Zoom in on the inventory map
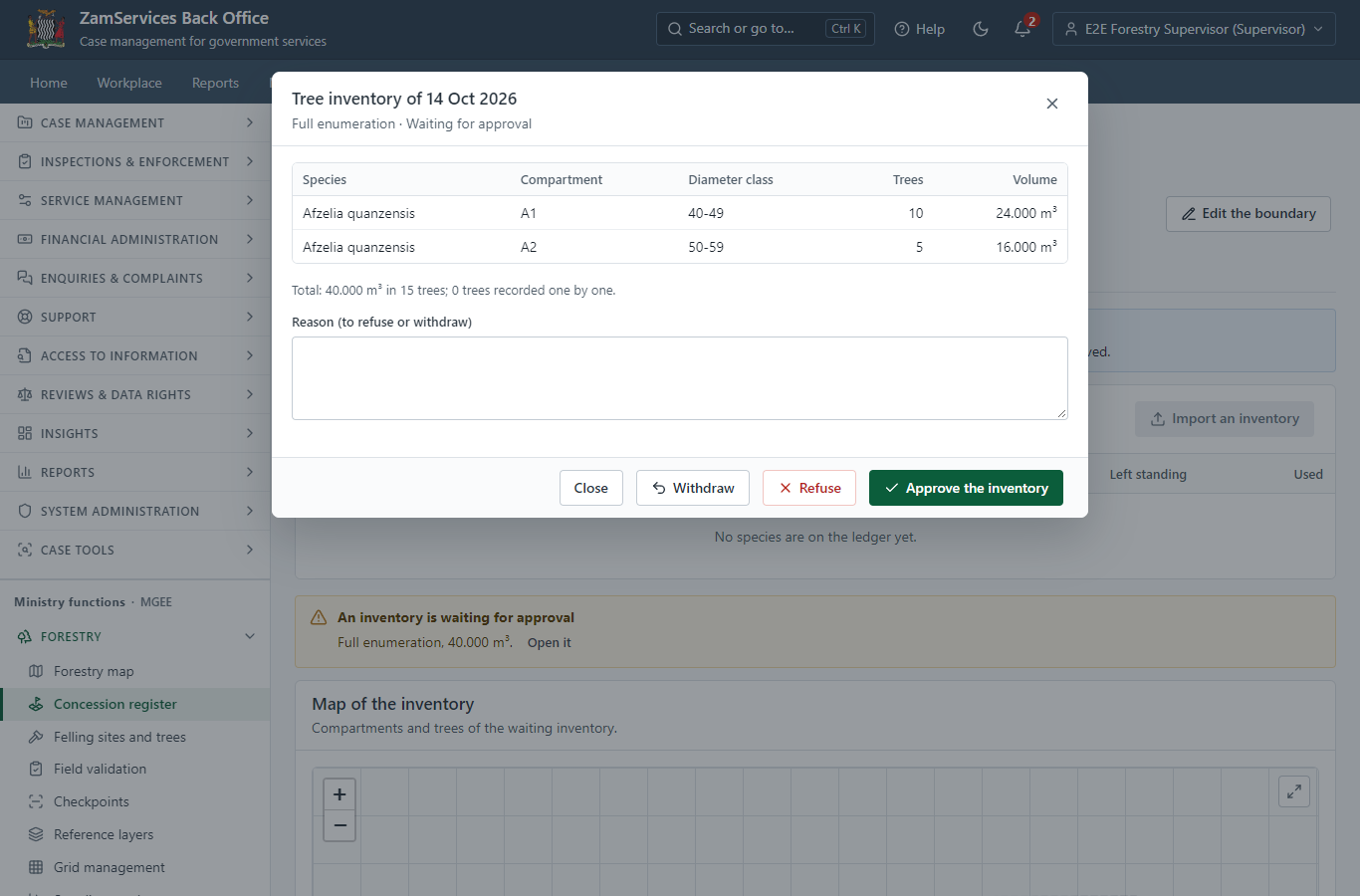 coord(340,794)
